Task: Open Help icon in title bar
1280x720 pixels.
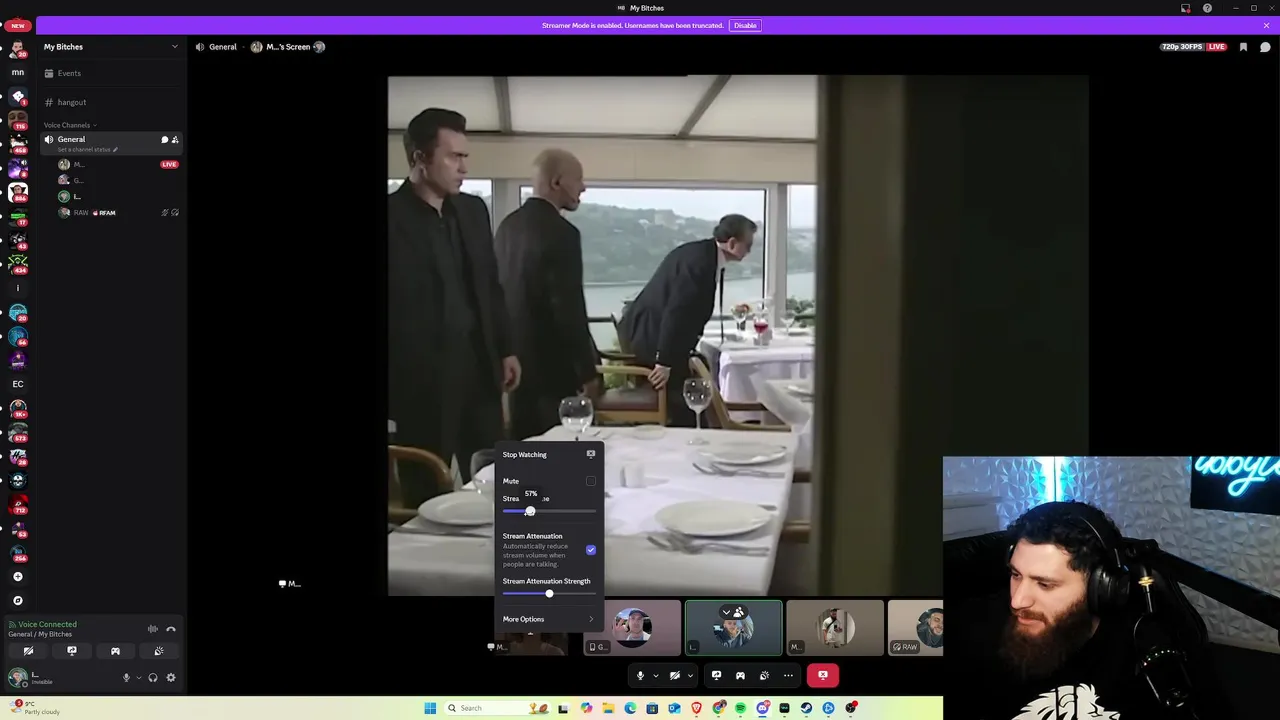Action: pos(1207,8)
